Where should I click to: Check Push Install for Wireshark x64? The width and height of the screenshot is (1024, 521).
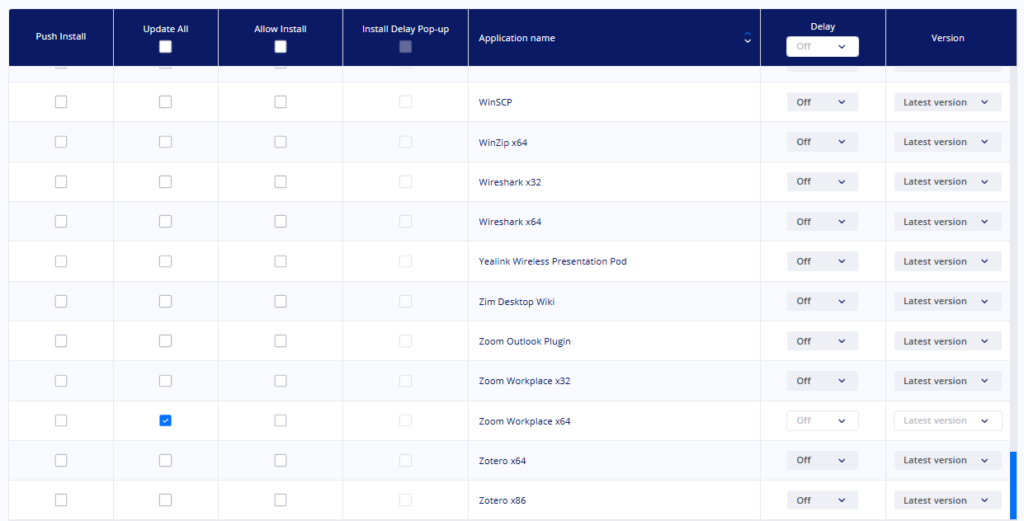(61, 221)
